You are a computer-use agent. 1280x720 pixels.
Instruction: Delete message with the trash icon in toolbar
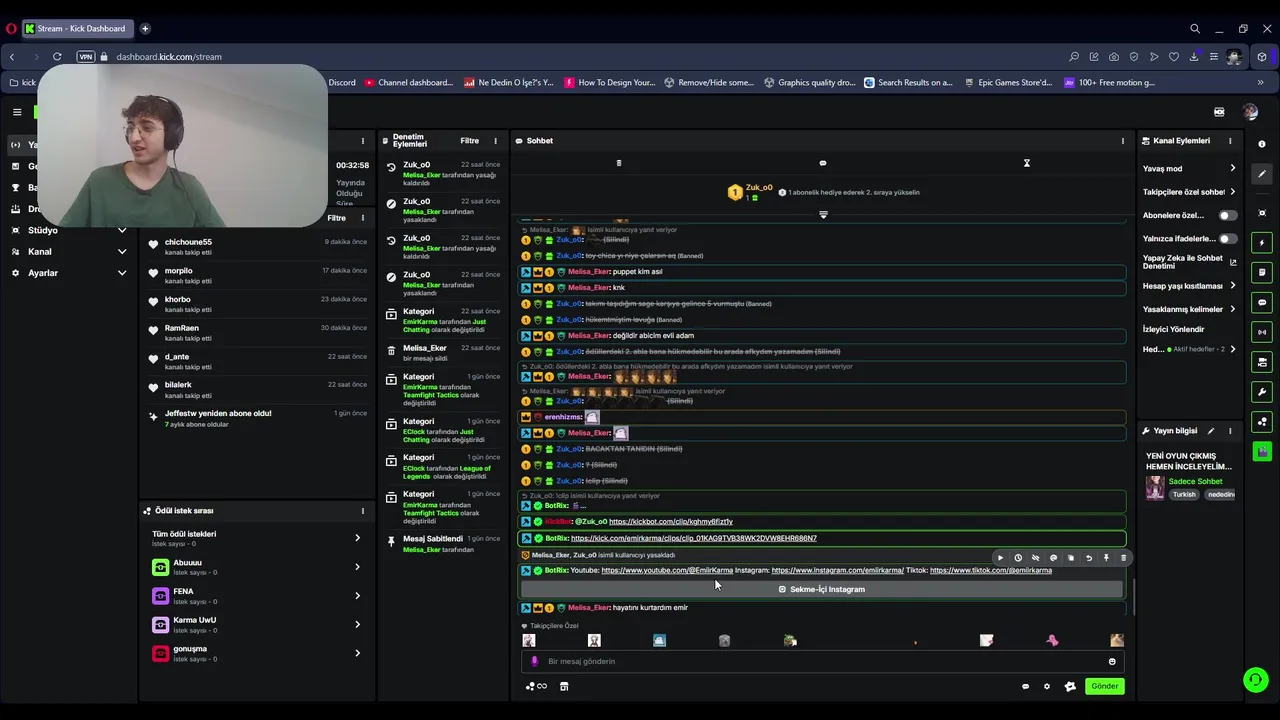click(1123, 558)
